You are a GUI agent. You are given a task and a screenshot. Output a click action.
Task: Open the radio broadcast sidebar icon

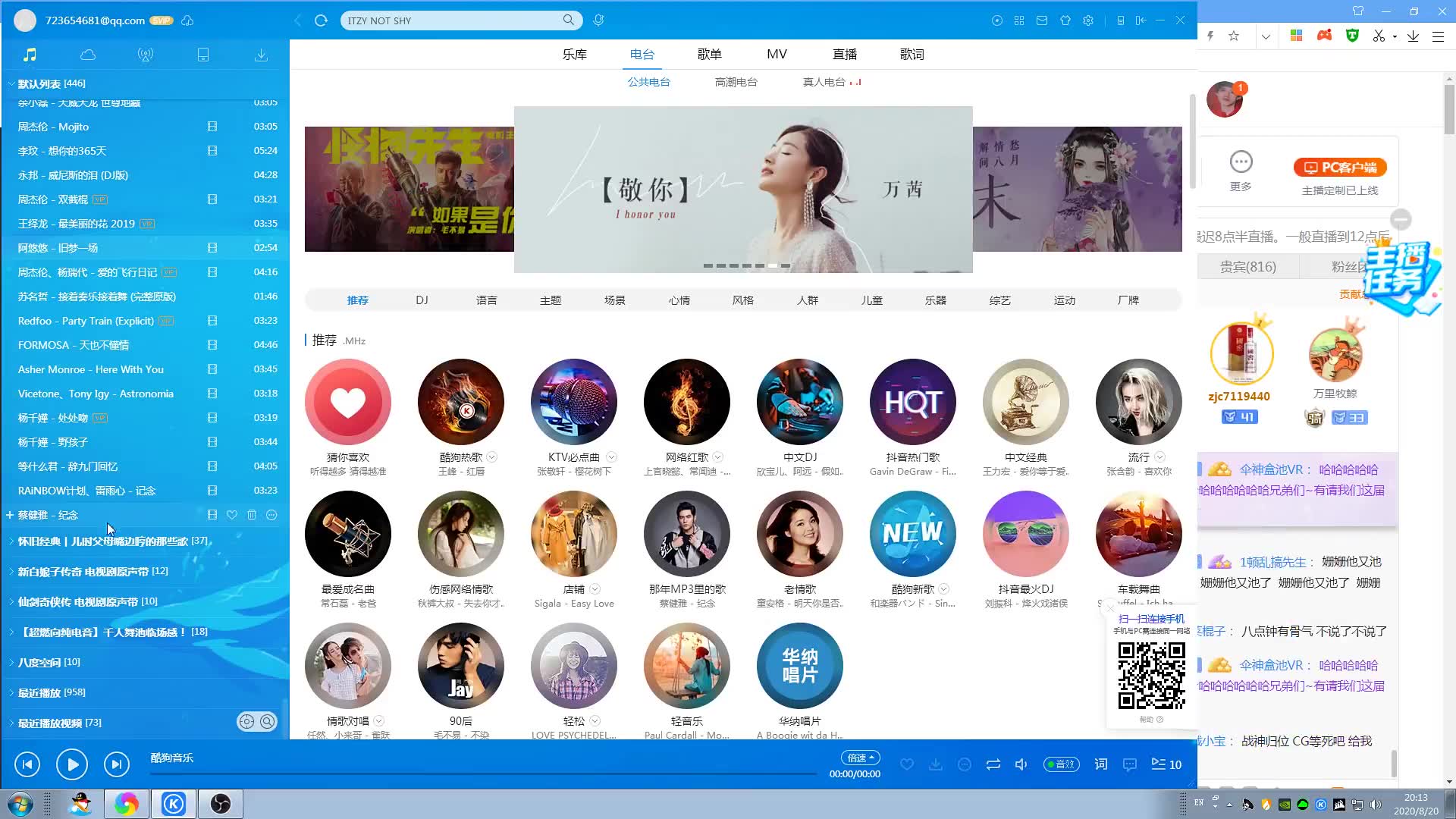pos(146,55)
